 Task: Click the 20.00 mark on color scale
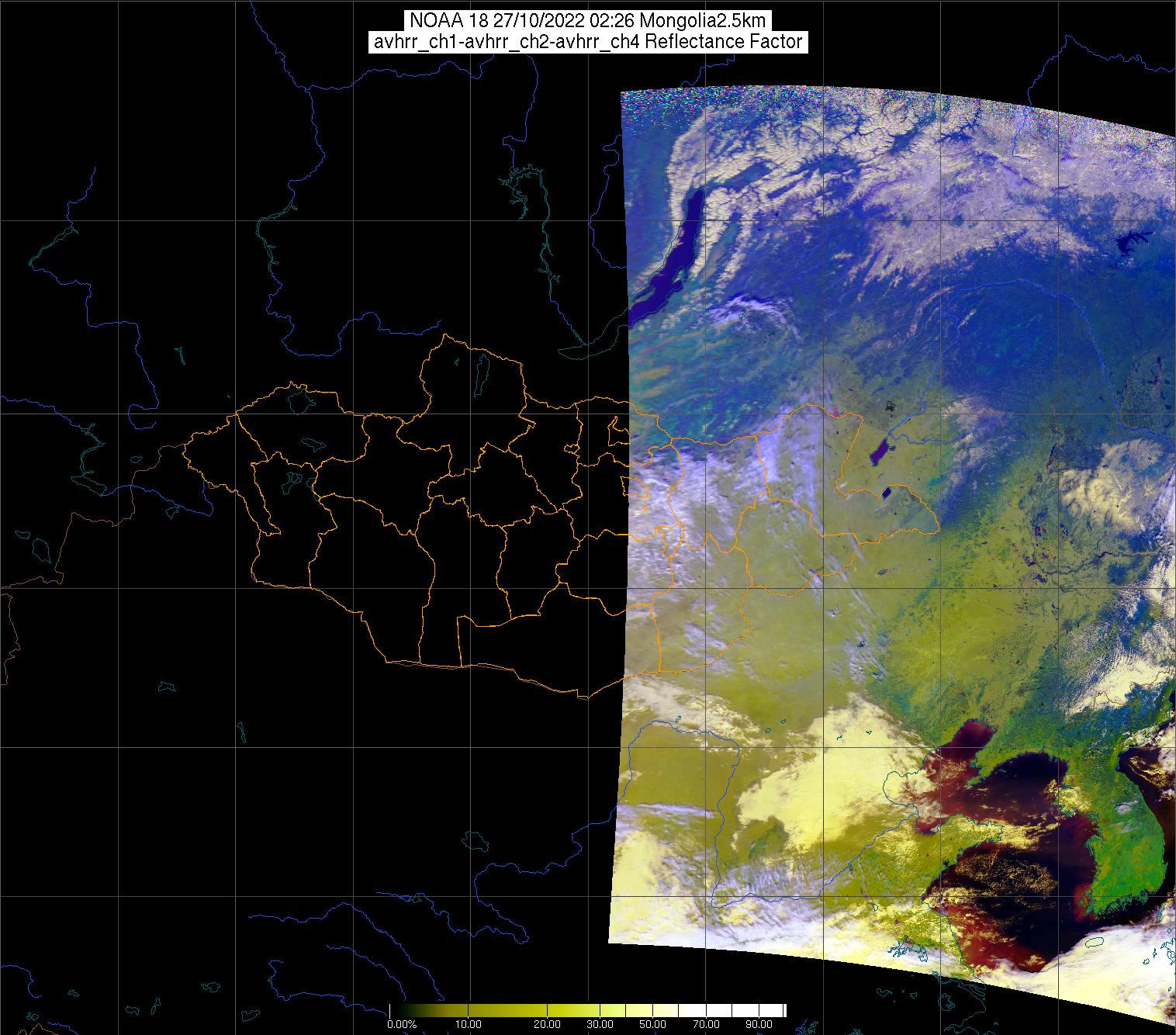[x=548, y=1025]
